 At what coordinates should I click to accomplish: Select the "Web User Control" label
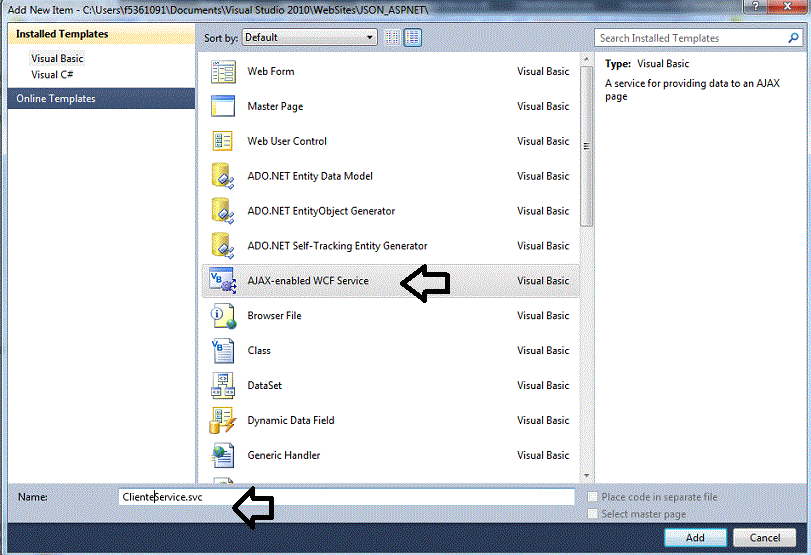(287, 141)
